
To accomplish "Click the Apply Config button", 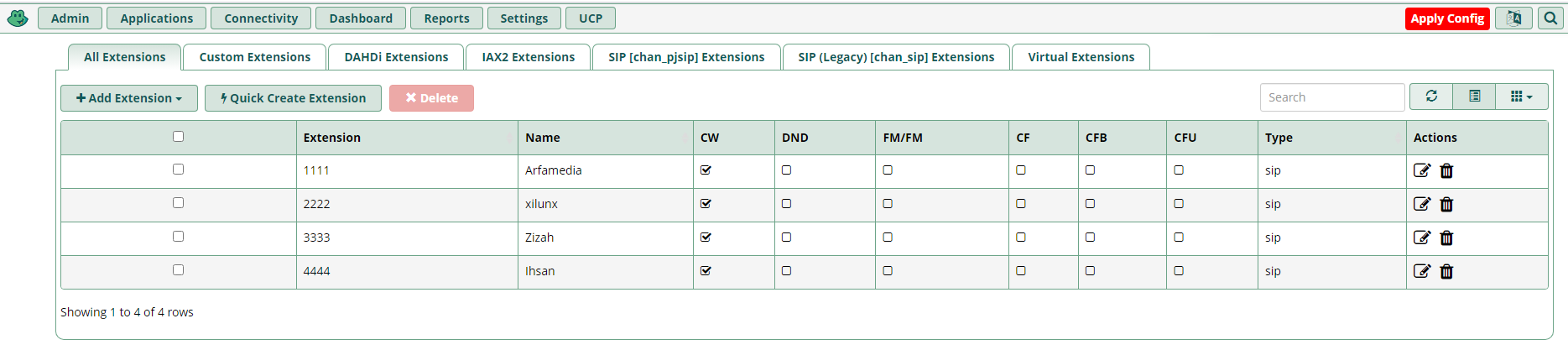I will 1447,18.
